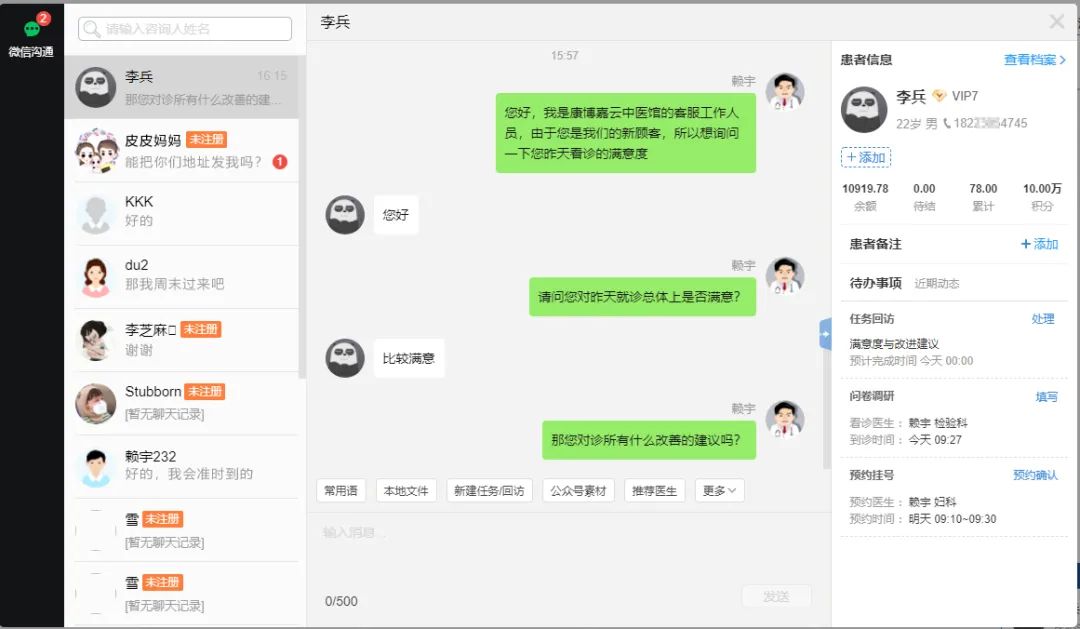Click 新建任务/回访 button
This screenshot has height=629, width=1080.
point(489,491)
